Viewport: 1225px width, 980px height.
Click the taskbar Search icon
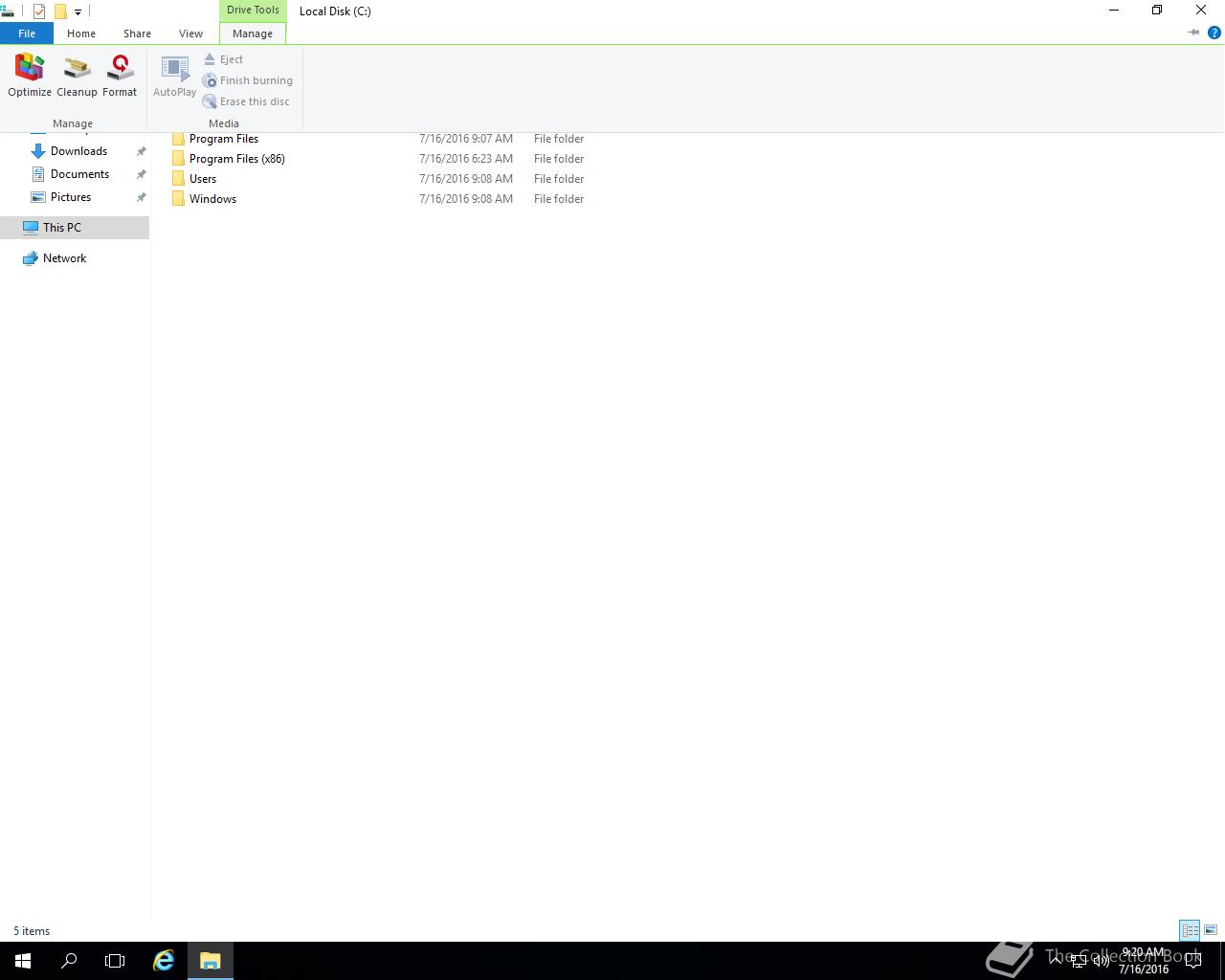pyautogui.click(x=69, y=961)
